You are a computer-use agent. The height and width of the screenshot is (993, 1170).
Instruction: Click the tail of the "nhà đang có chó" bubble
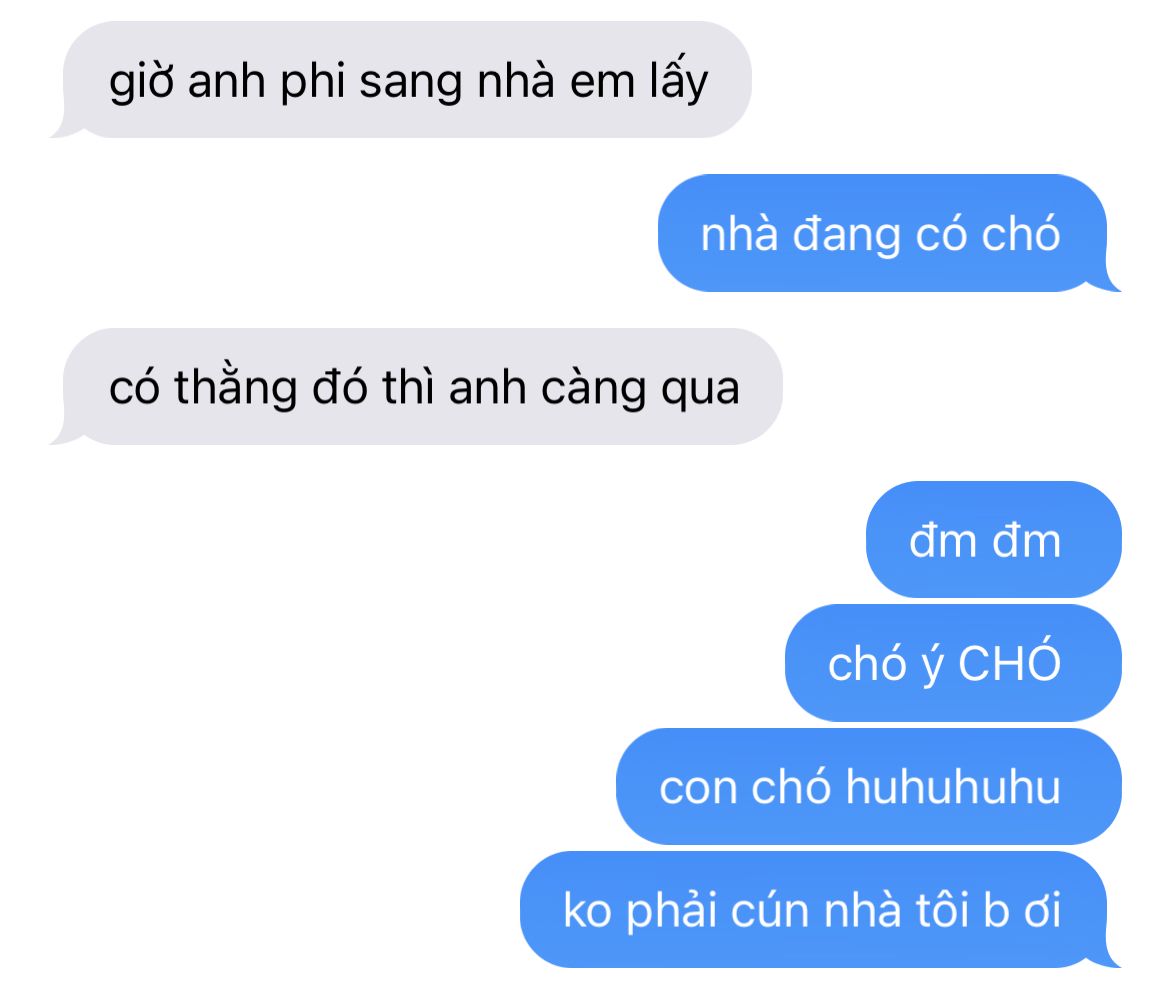(1107, 284)
